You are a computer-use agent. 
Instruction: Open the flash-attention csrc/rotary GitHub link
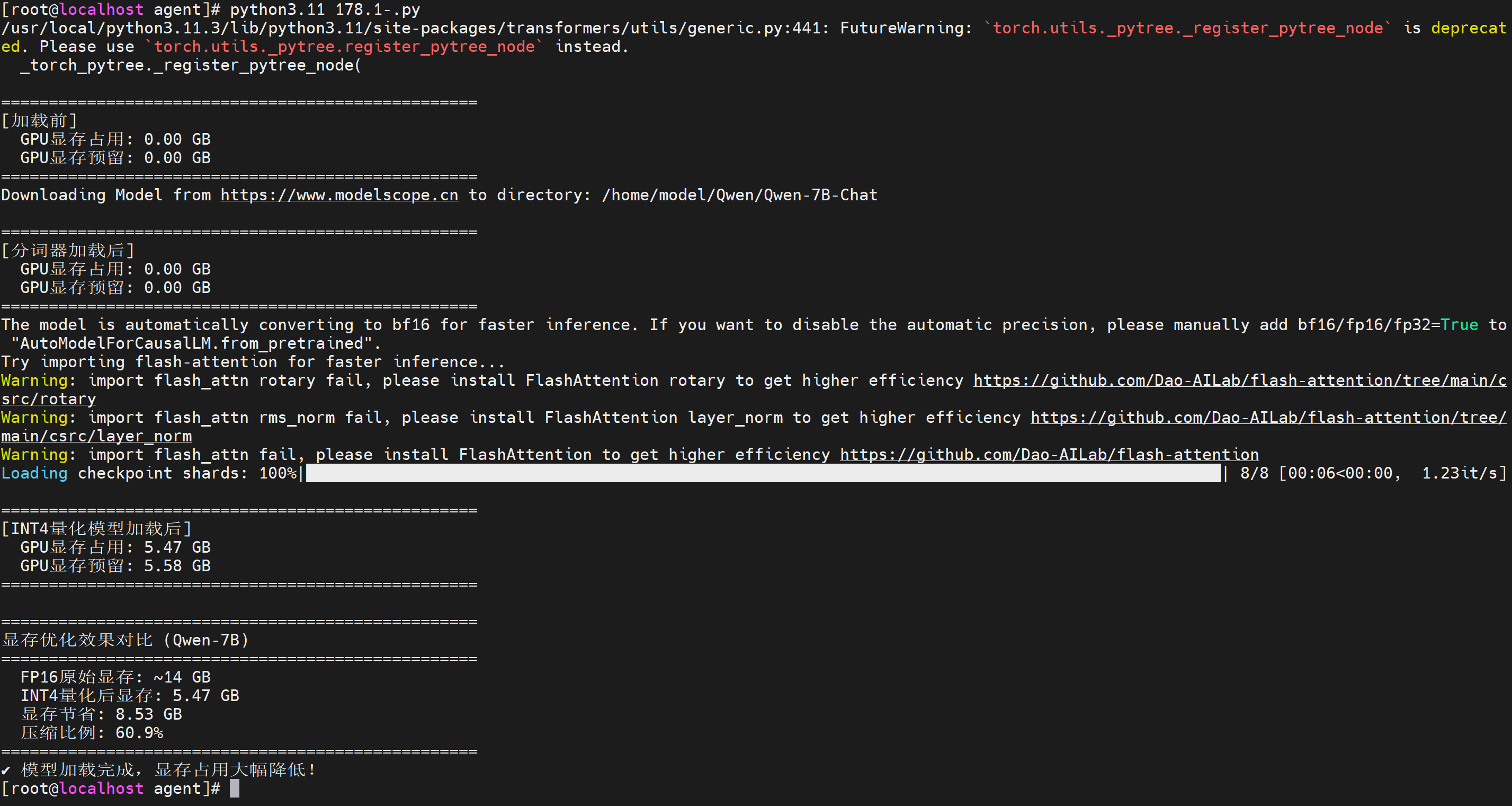coord(1240,380)
